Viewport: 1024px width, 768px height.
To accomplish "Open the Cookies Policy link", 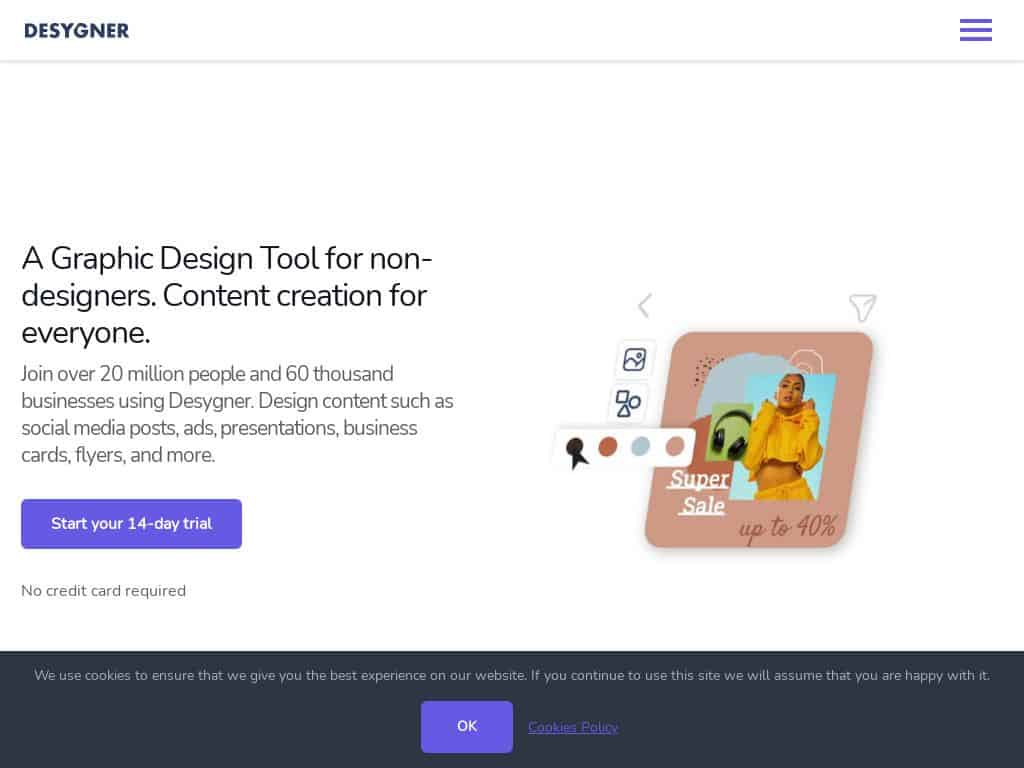I will pos(573,727).
